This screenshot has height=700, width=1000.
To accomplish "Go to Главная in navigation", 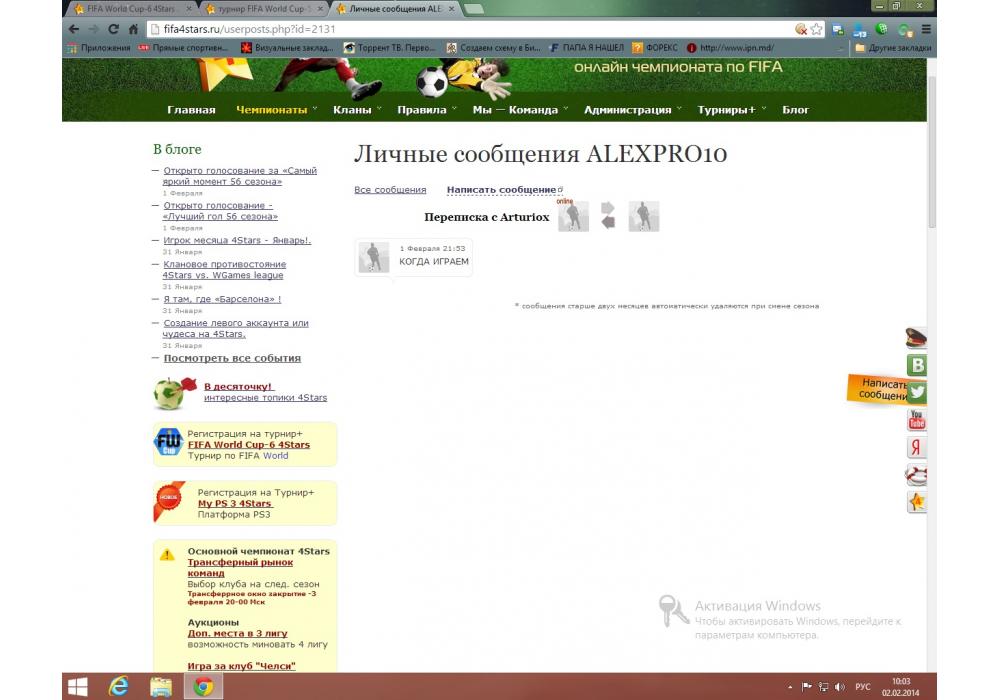I will pyautogui.click(x=191, y=110).
